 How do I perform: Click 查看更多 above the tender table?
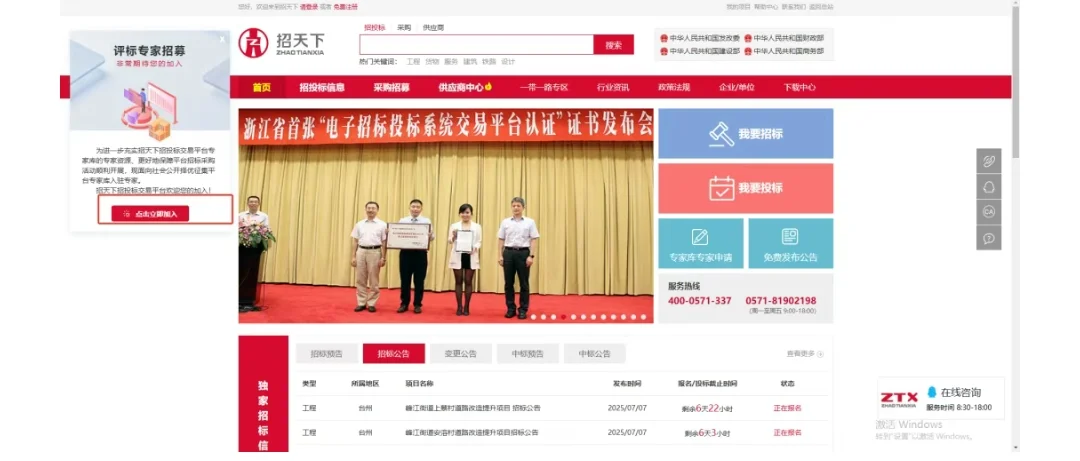pyautogui.click(x=804, y=354)
